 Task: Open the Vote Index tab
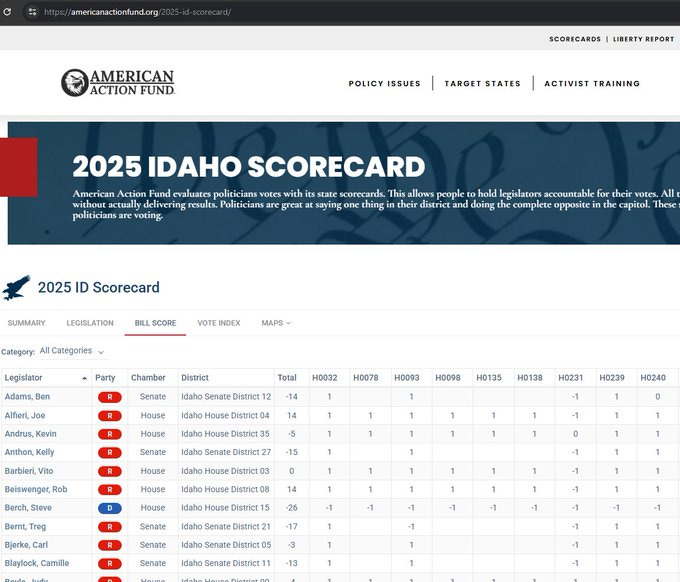[219, 323]
